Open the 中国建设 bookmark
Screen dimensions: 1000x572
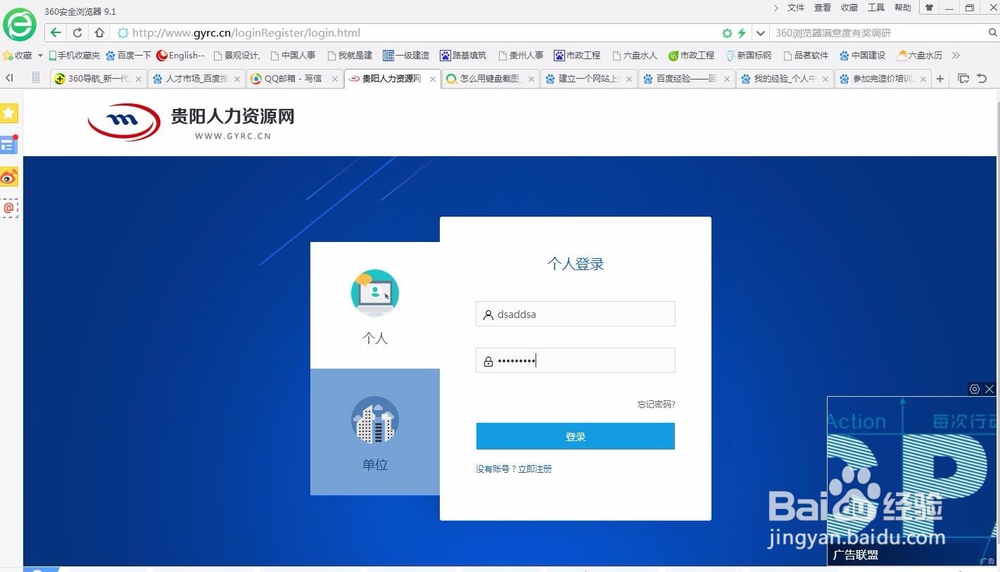[x=862, y=55]
